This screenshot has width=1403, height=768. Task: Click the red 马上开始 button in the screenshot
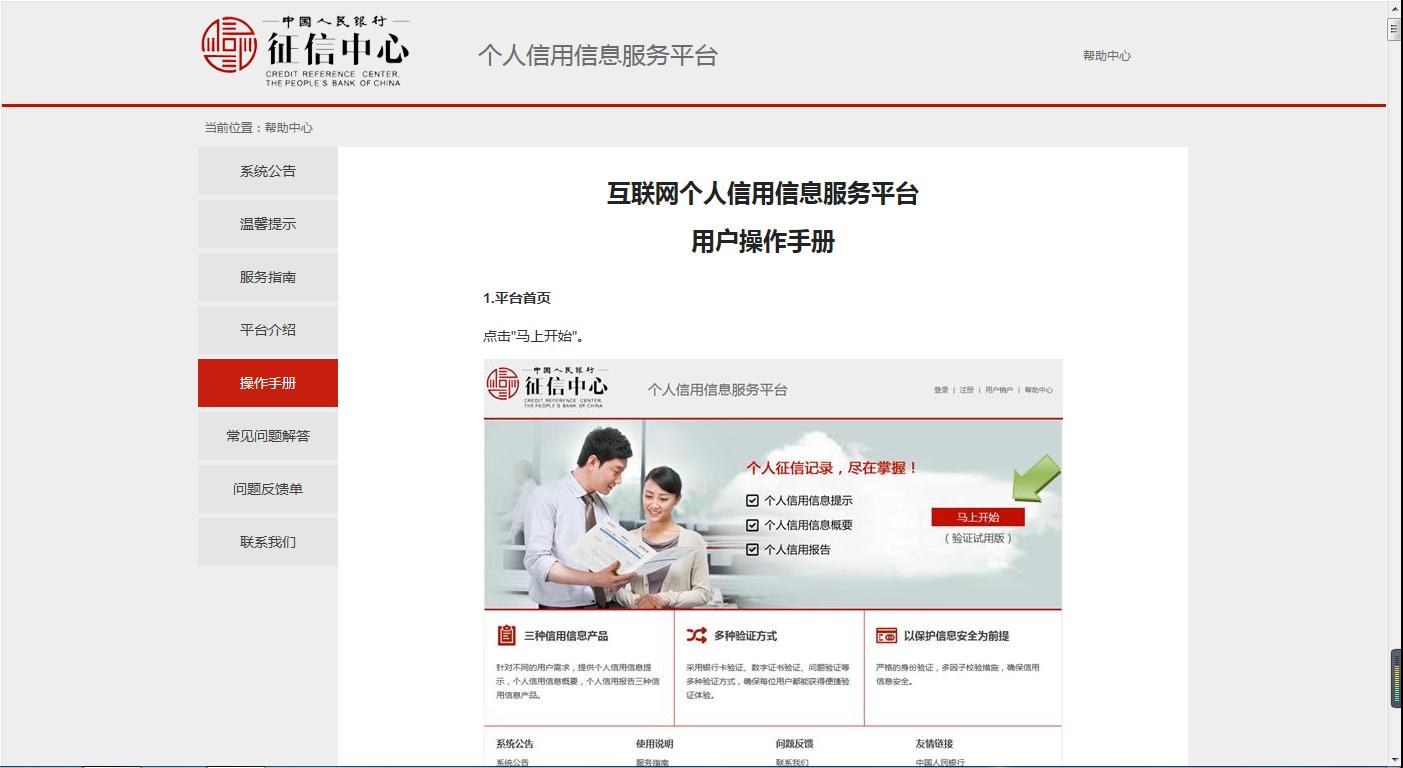pos(977,517)
